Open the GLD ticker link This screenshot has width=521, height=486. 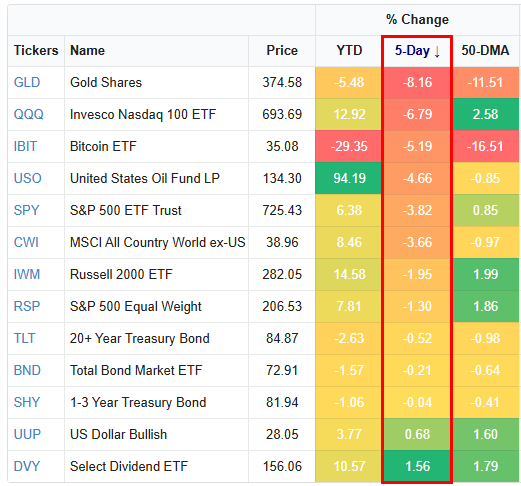coord(27,82)
